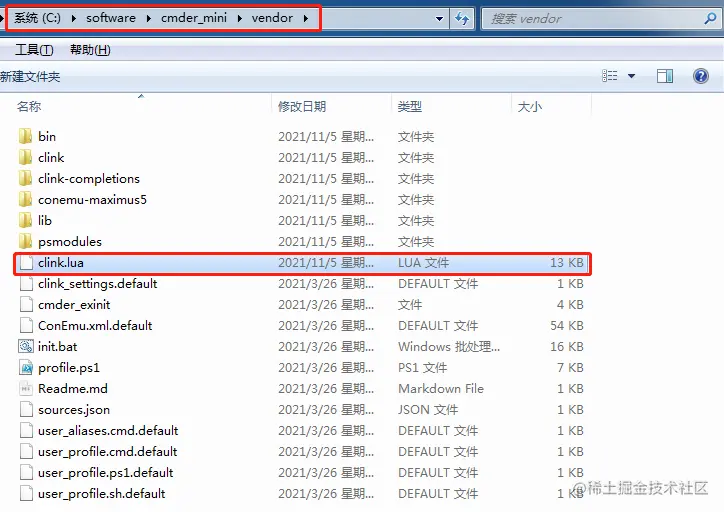Open the address bar history dropdown
This screenshot has height=512, width=724.
click(x=440, y=19)
